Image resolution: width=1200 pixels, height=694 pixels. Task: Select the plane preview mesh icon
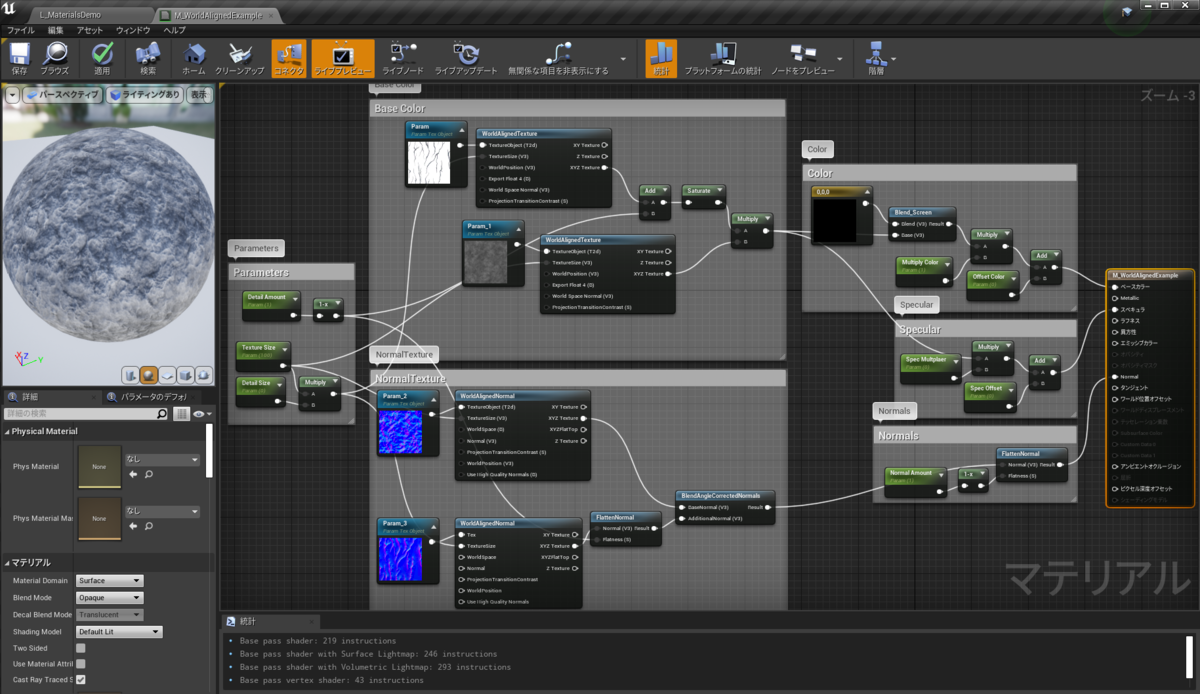[167, 375]
